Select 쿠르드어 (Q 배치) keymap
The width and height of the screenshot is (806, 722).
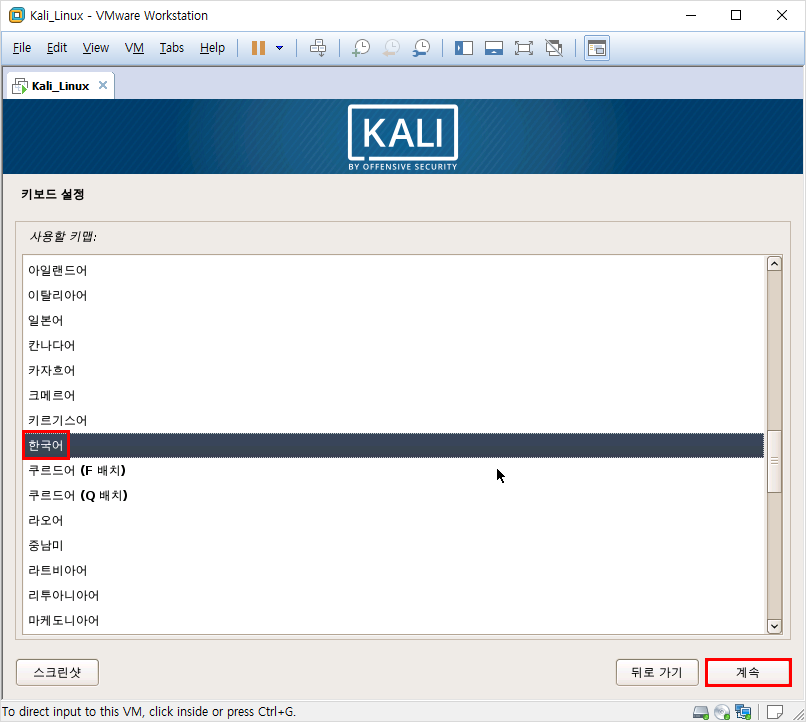click(393, 495)
